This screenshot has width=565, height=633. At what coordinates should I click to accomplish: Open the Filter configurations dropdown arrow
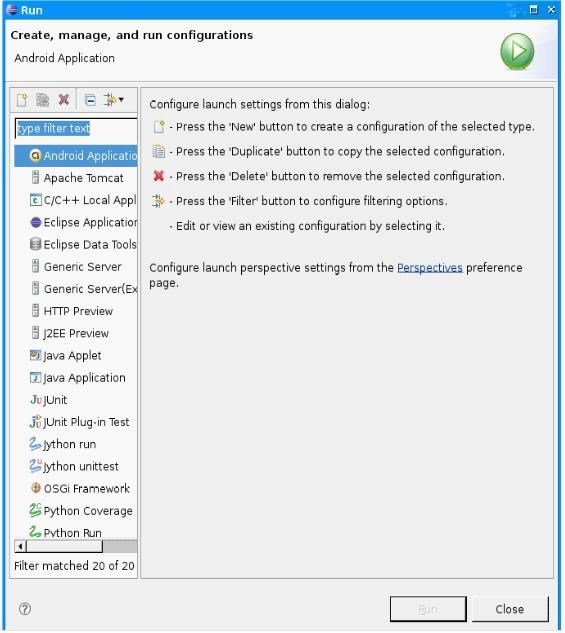(121, 99)
